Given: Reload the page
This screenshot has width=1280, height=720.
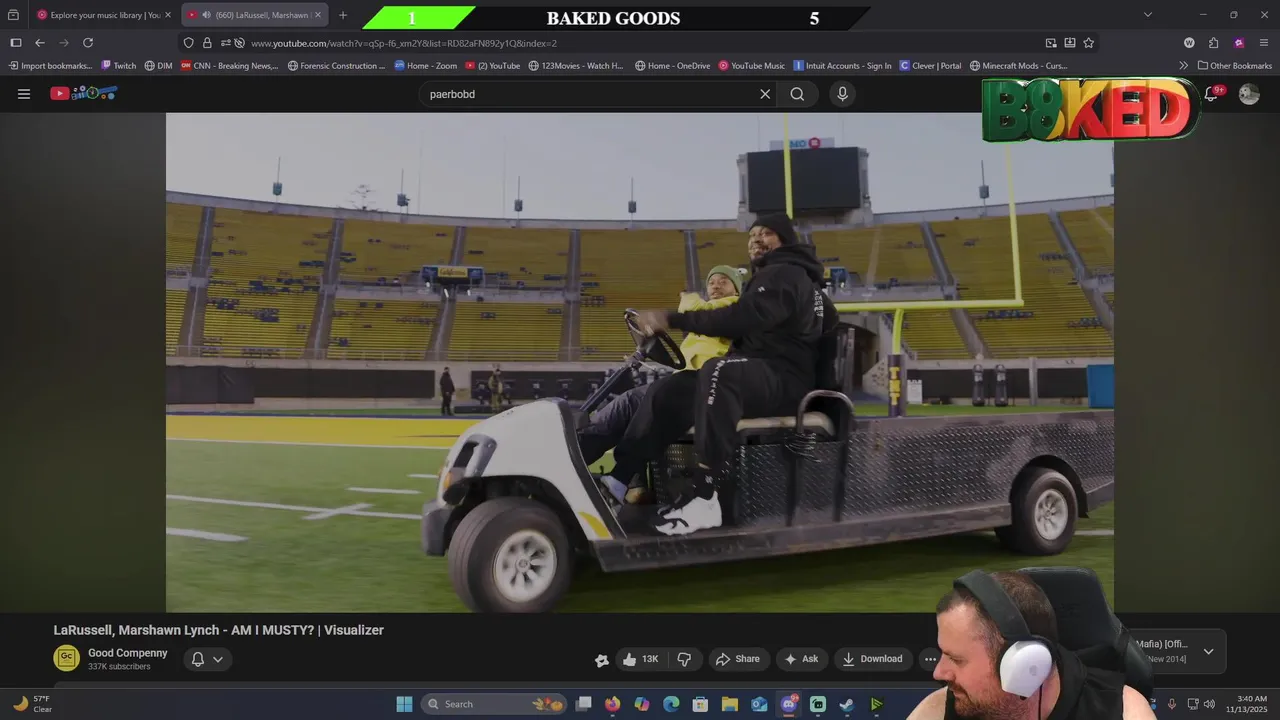Looking at the screenshot, I should pyautogui.click(x=88, y=43).
